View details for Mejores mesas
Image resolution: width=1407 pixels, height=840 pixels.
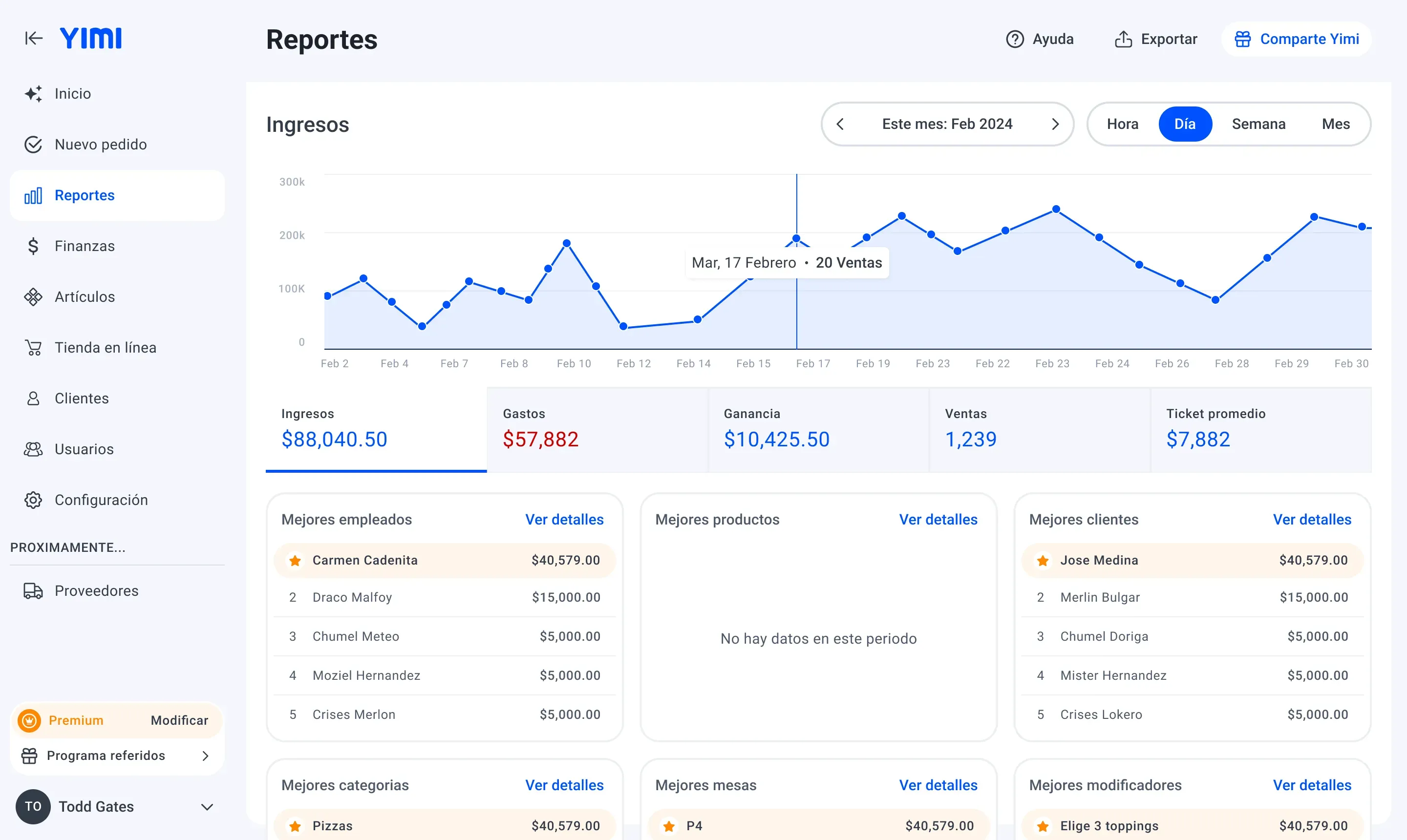pyautogui.click(x=938, y=785)
